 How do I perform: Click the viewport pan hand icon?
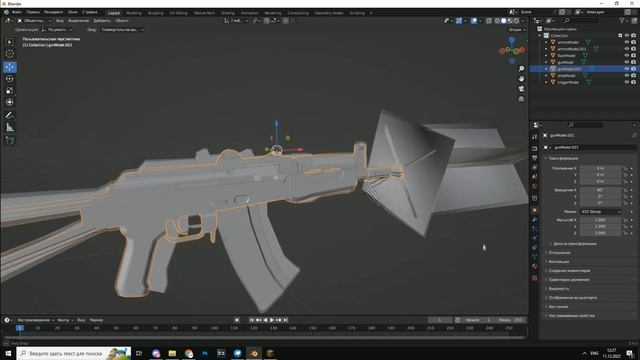[x=521, y=78]
